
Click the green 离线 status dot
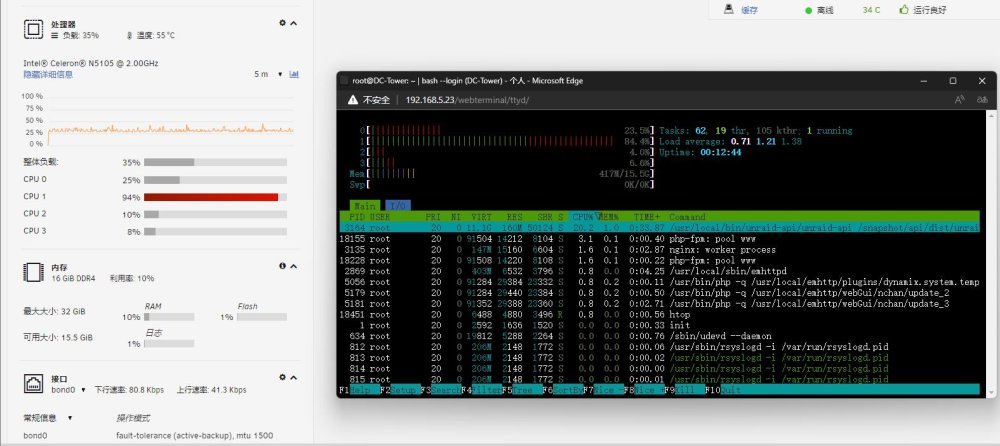809,11
